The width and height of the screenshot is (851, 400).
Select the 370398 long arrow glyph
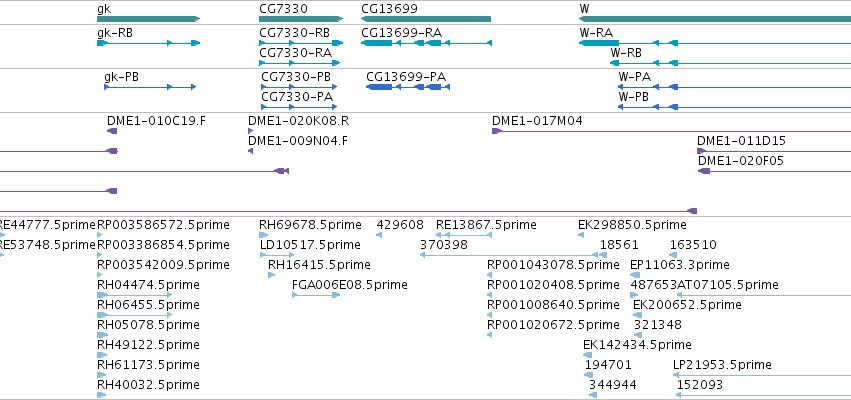509,255
